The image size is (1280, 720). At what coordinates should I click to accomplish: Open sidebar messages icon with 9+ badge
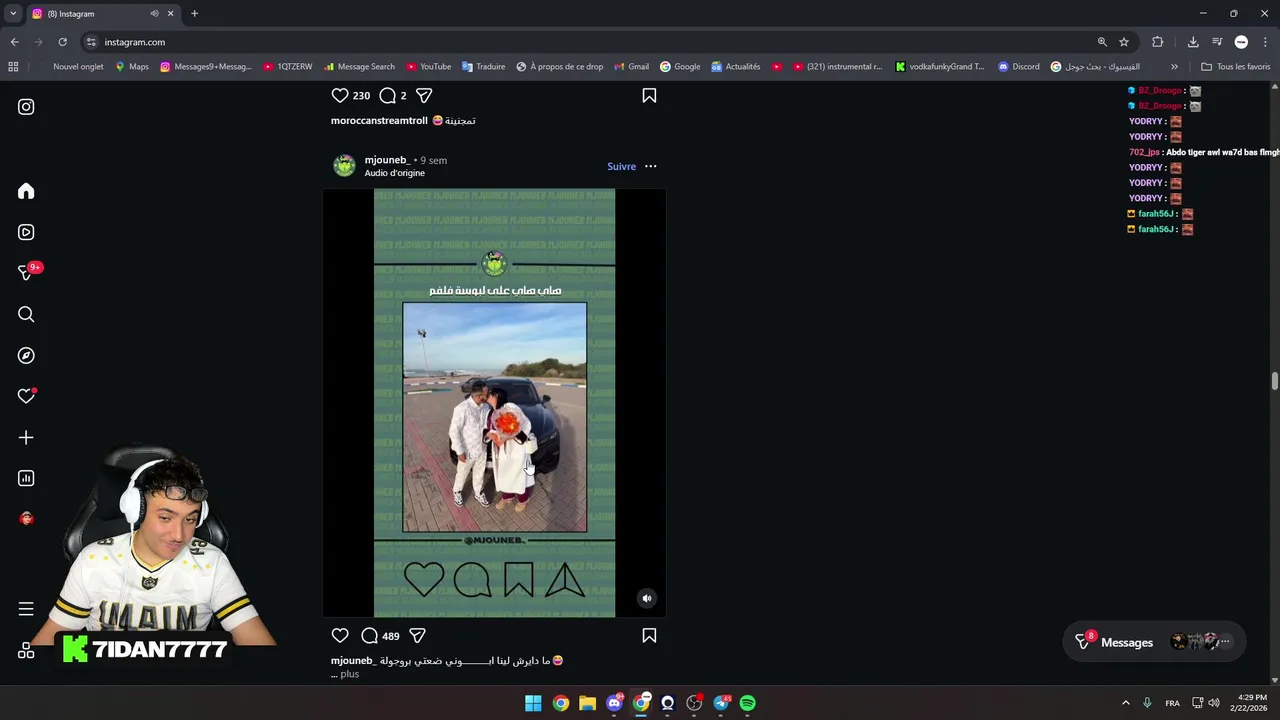(26, 273)
